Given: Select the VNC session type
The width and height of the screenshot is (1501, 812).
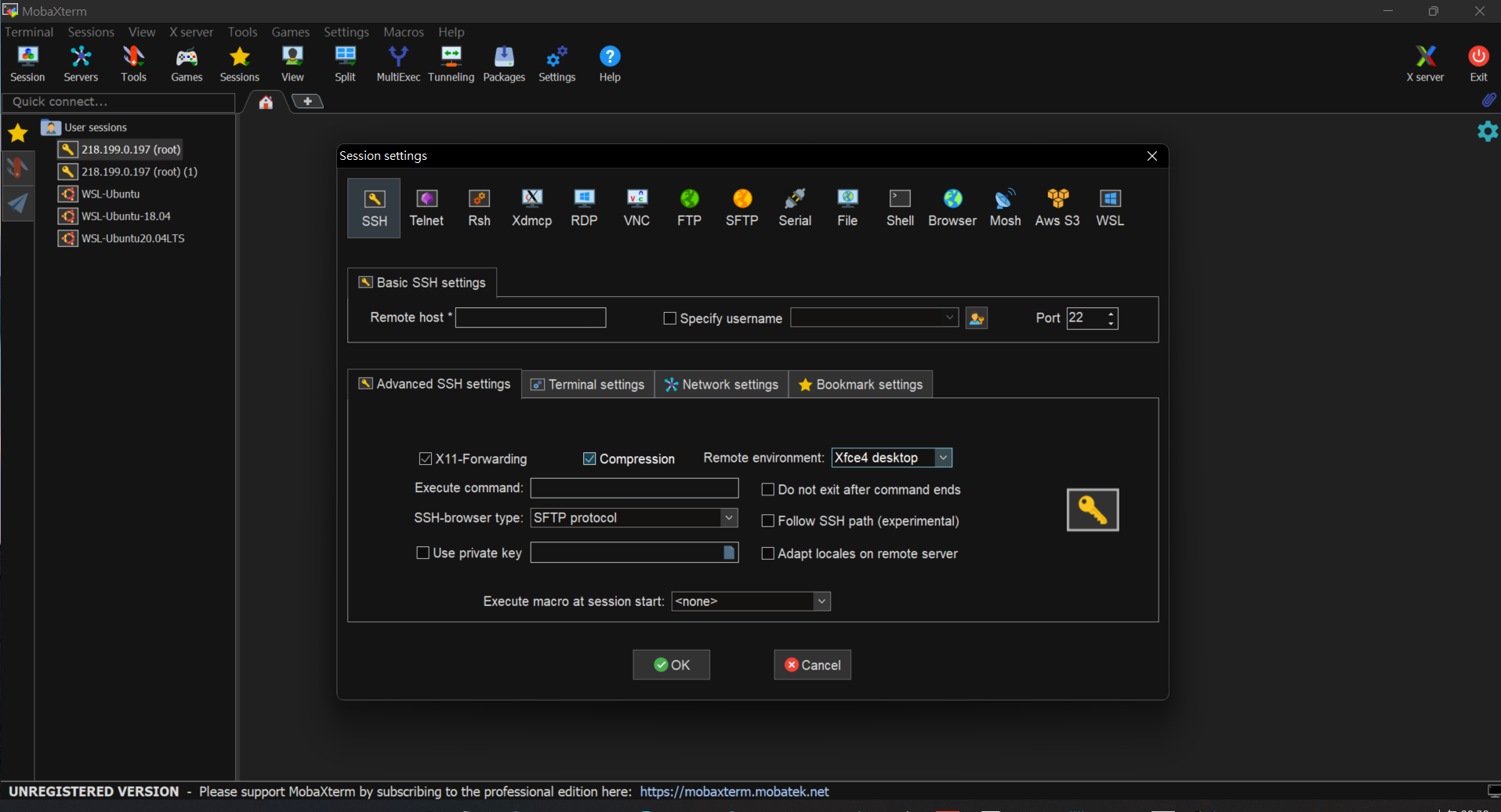Looking at the screenshot, I should click(x=636, y=208).
